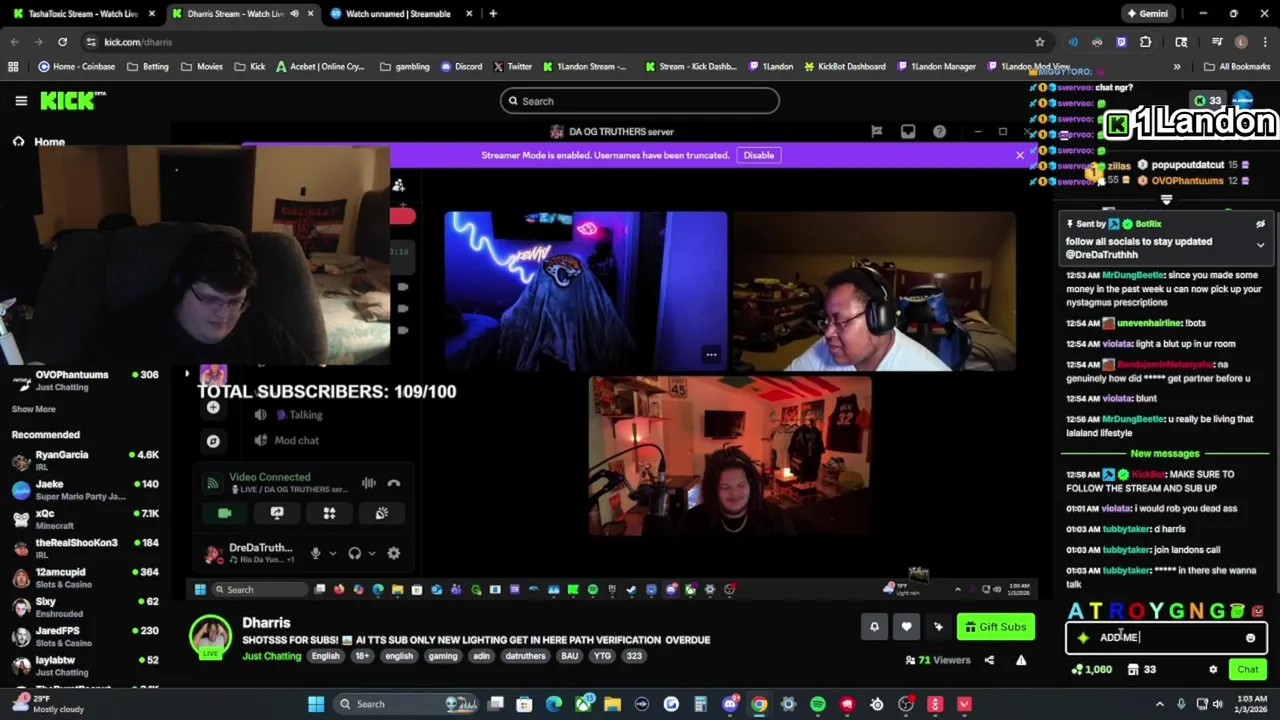Mute the Discord microphone
Image resolution: width=1280 pixels, height=720 pixels.
coord(315,553)
